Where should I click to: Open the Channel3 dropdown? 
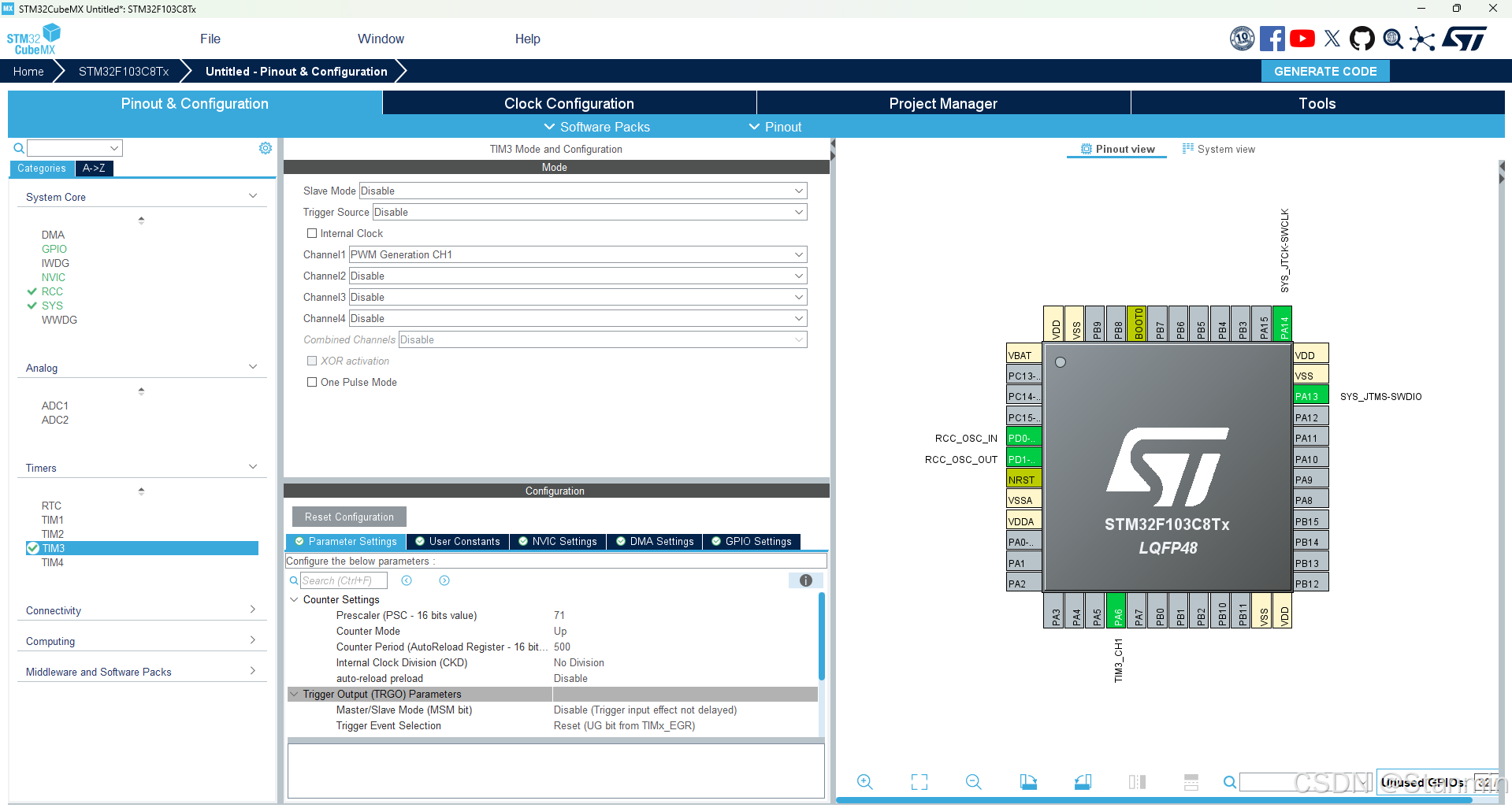tap(578, 297)
